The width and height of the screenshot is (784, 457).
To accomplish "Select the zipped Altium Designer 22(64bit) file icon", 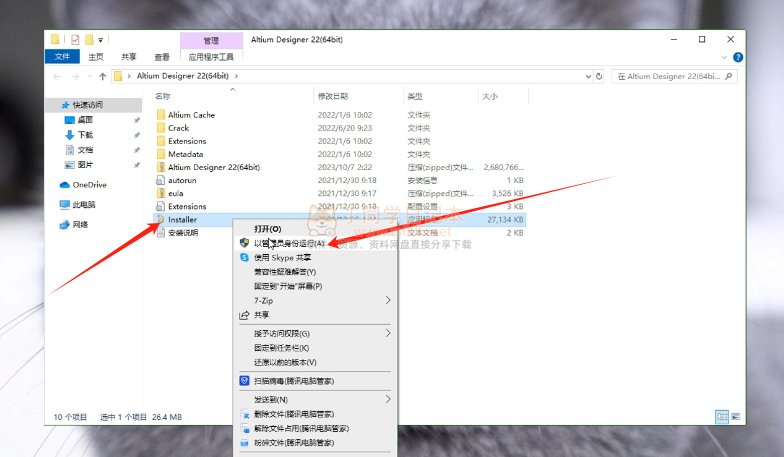I will [160, 167].
